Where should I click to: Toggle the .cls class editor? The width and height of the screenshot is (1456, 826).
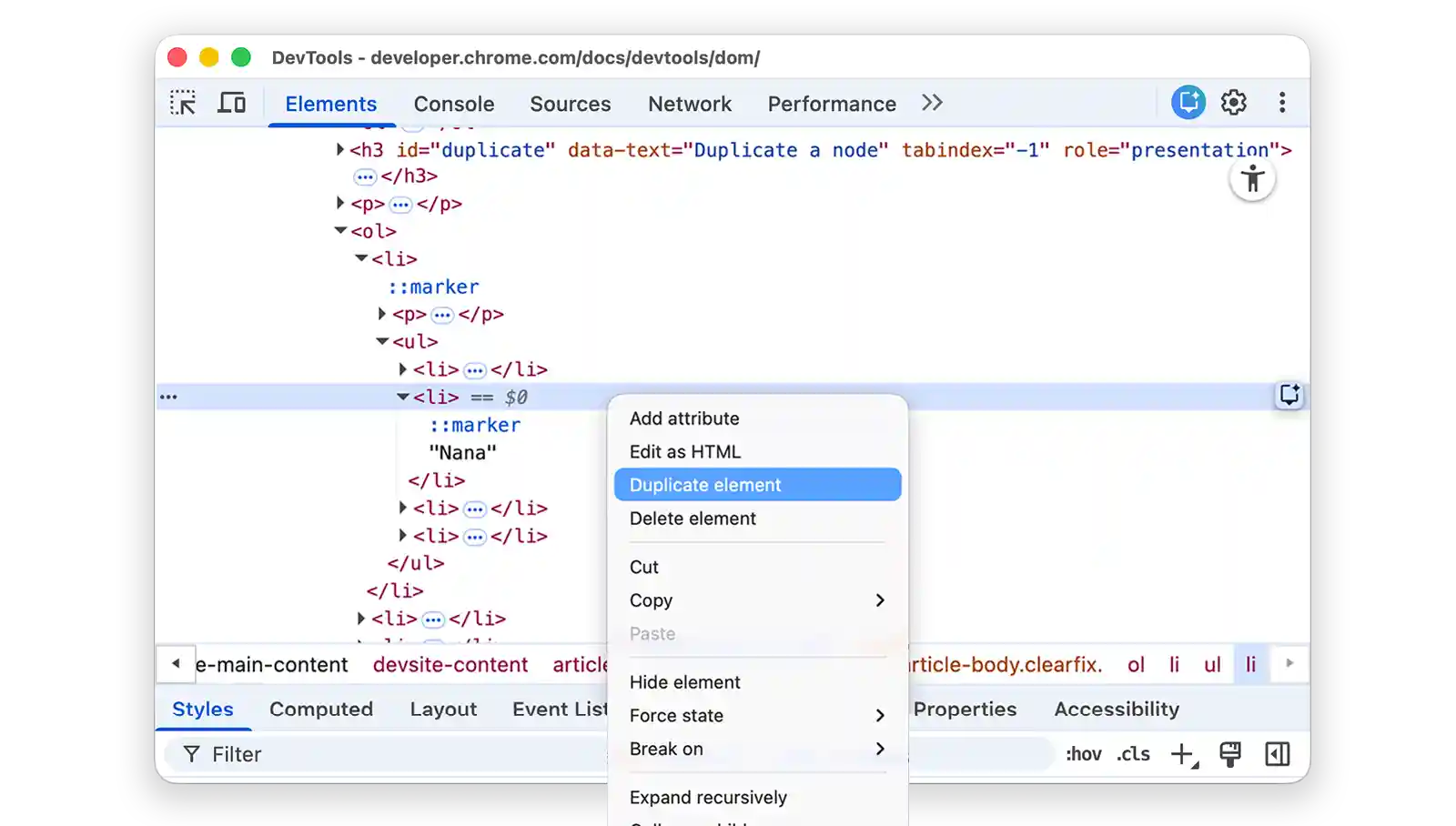(1134, 753)
